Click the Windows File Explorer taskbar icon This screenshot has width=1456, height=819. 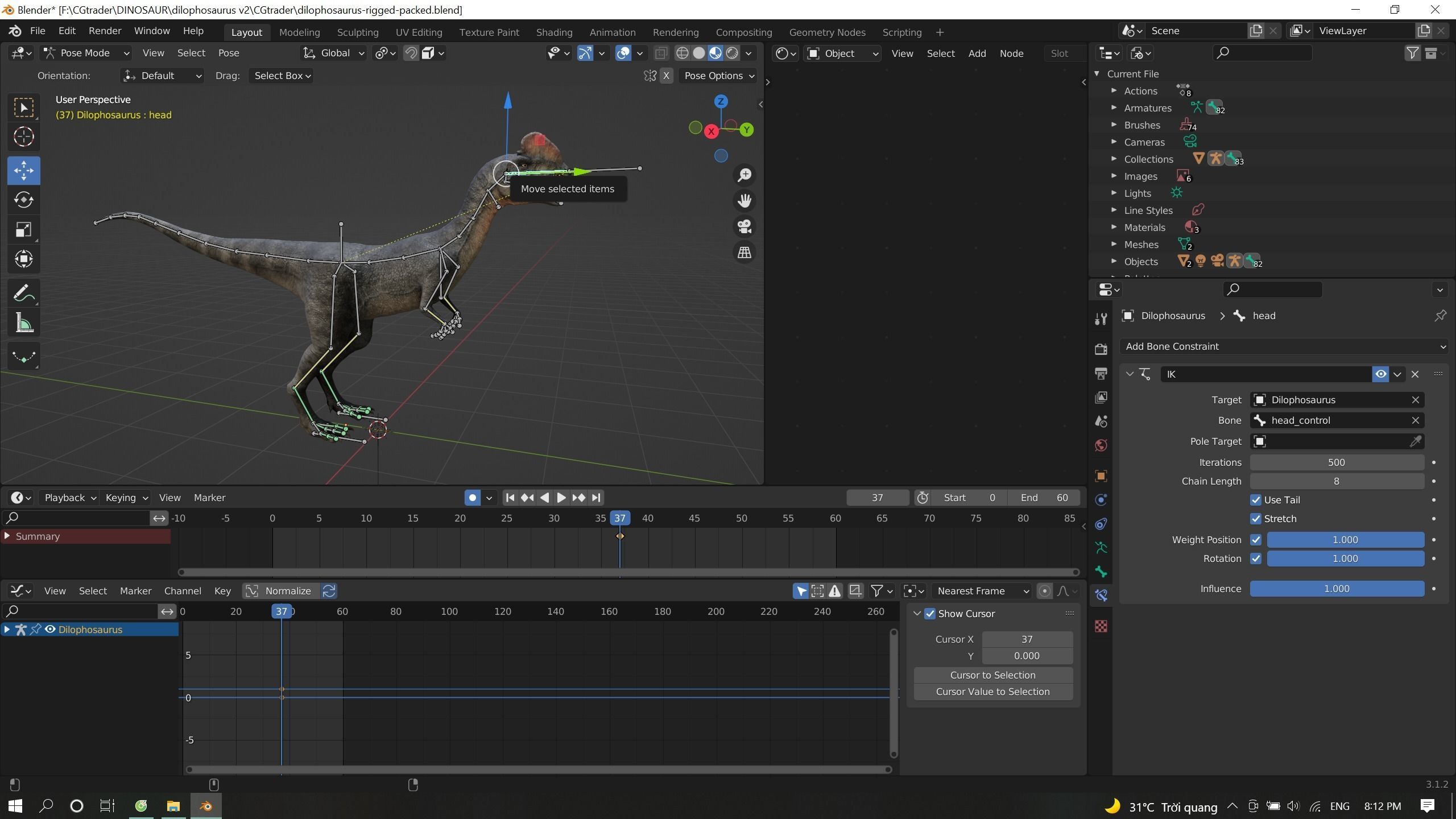pyautogui.click(x=173, y=806)
